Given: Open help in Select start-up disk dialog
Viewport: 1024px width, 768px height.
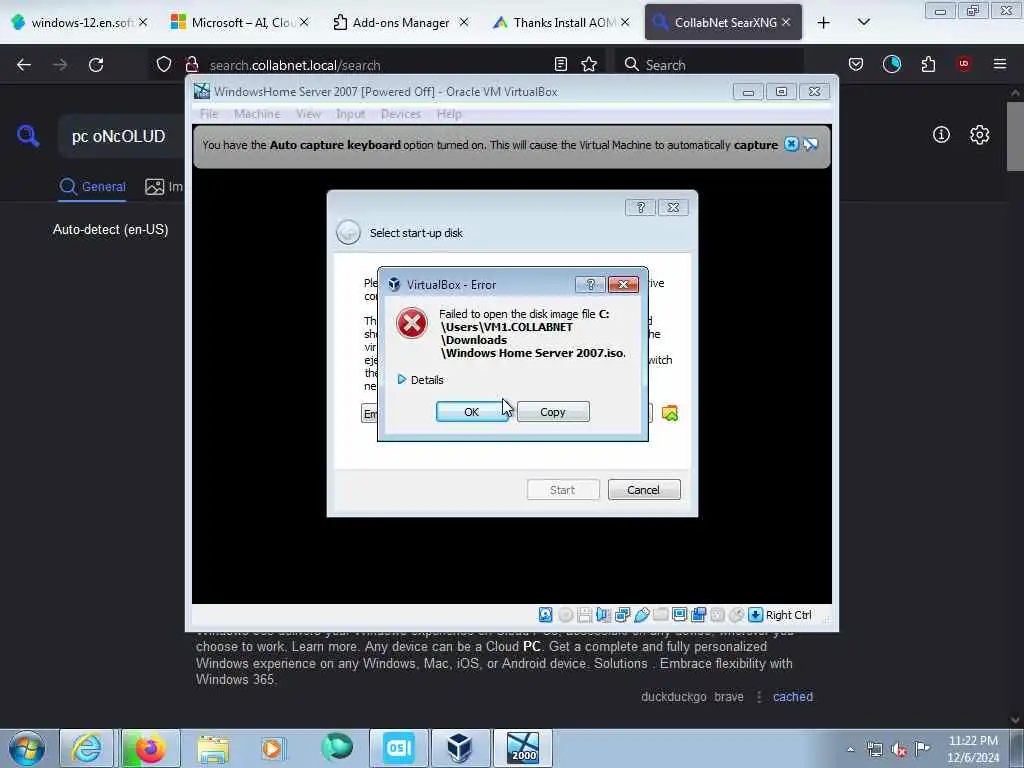Looking at the screenshot, I should pos(640,208).
